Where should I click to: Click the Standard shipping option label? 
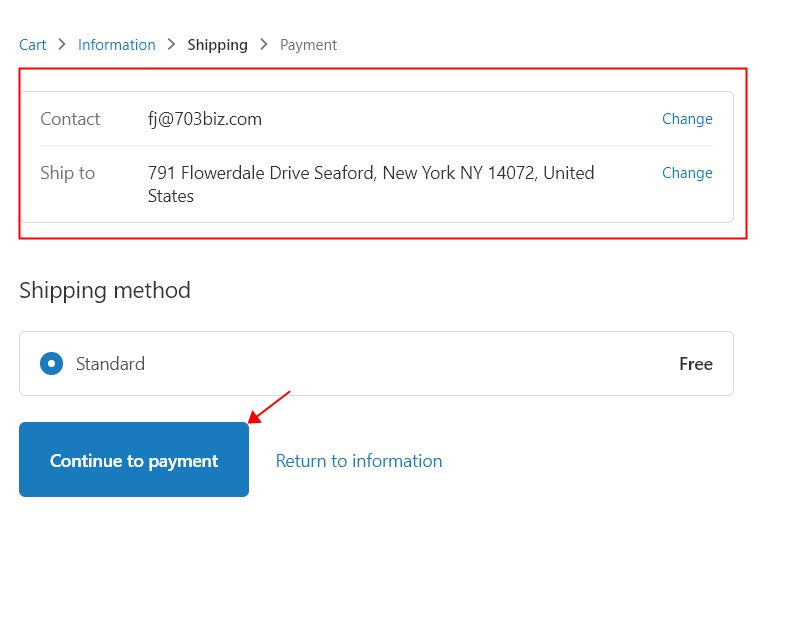110,364
